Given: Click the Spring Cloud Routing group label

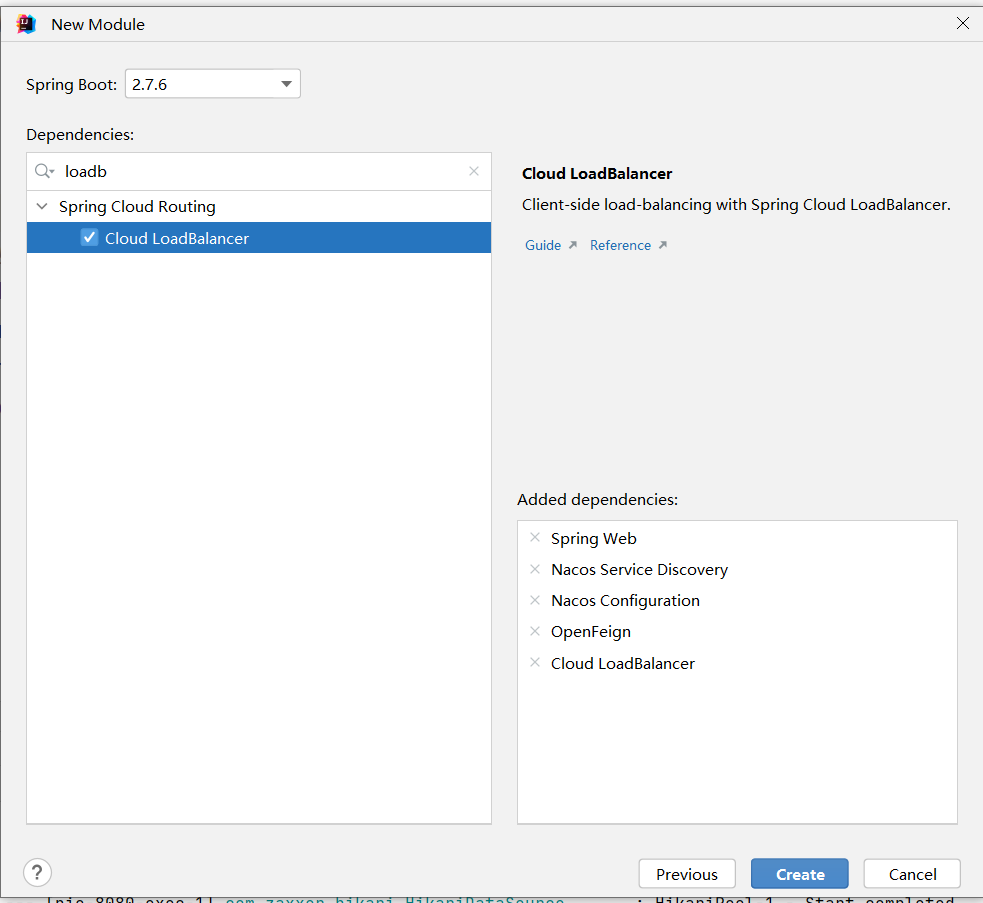Looking at the screenshot, I should pos(137,206).
